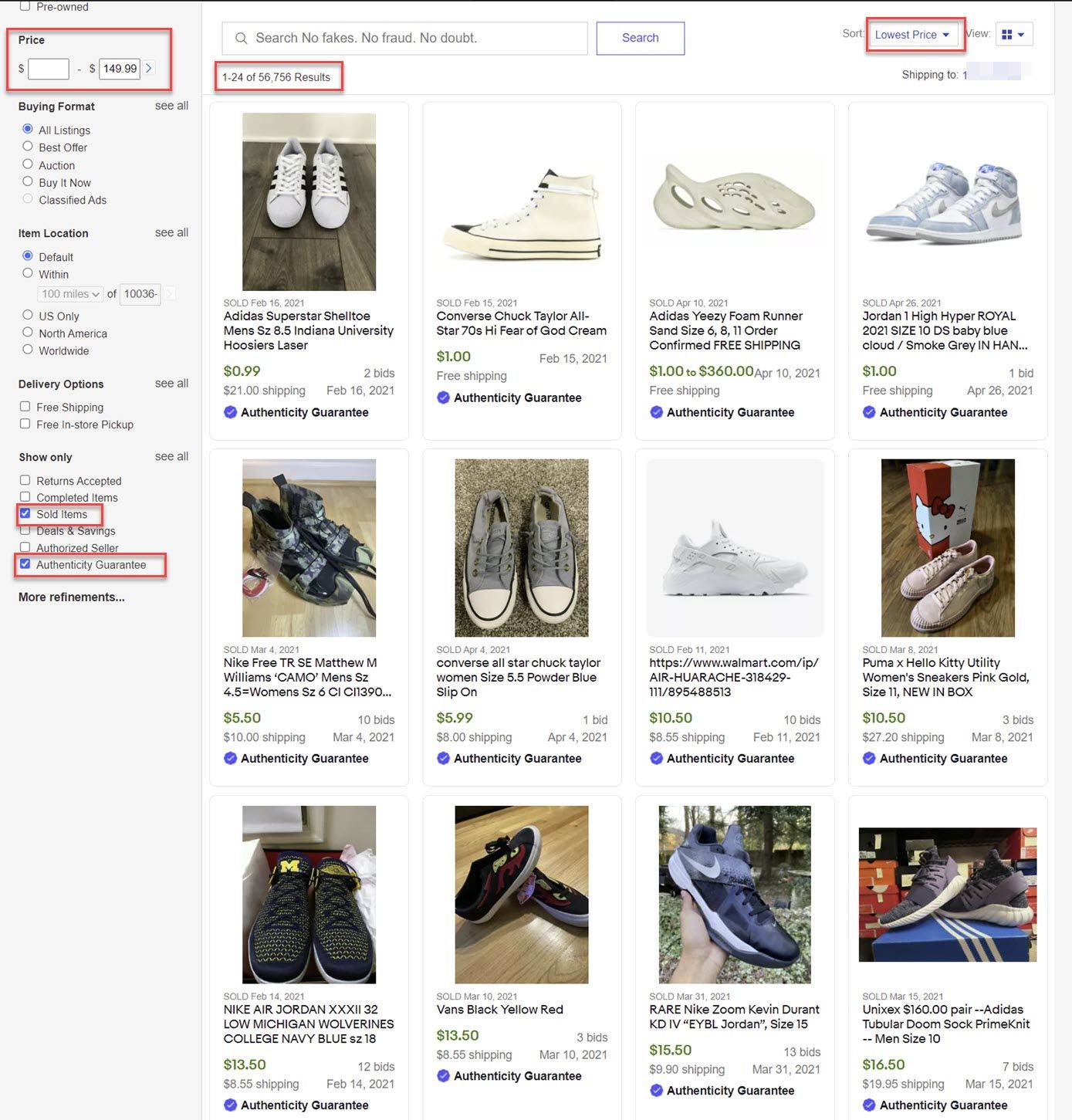
Task: Click the search text box
Action: point(405,38)
